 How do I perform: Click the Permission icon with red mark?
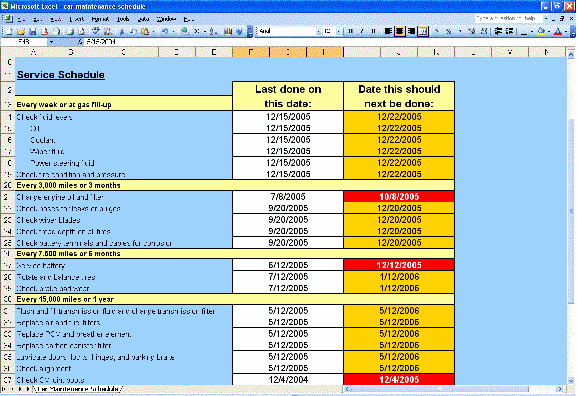pos(45,31)
